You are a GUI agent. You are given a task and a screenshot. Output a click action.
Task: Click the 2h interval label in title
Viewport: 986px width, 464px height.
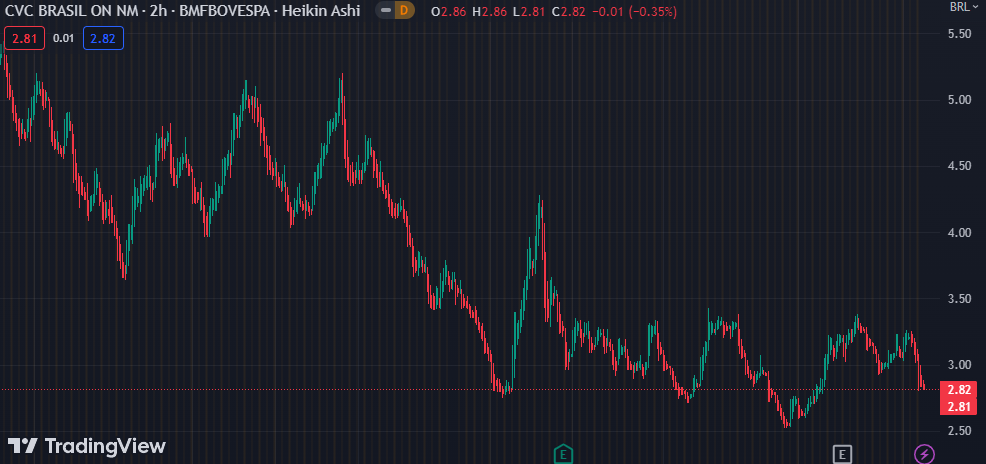[158, 10]
